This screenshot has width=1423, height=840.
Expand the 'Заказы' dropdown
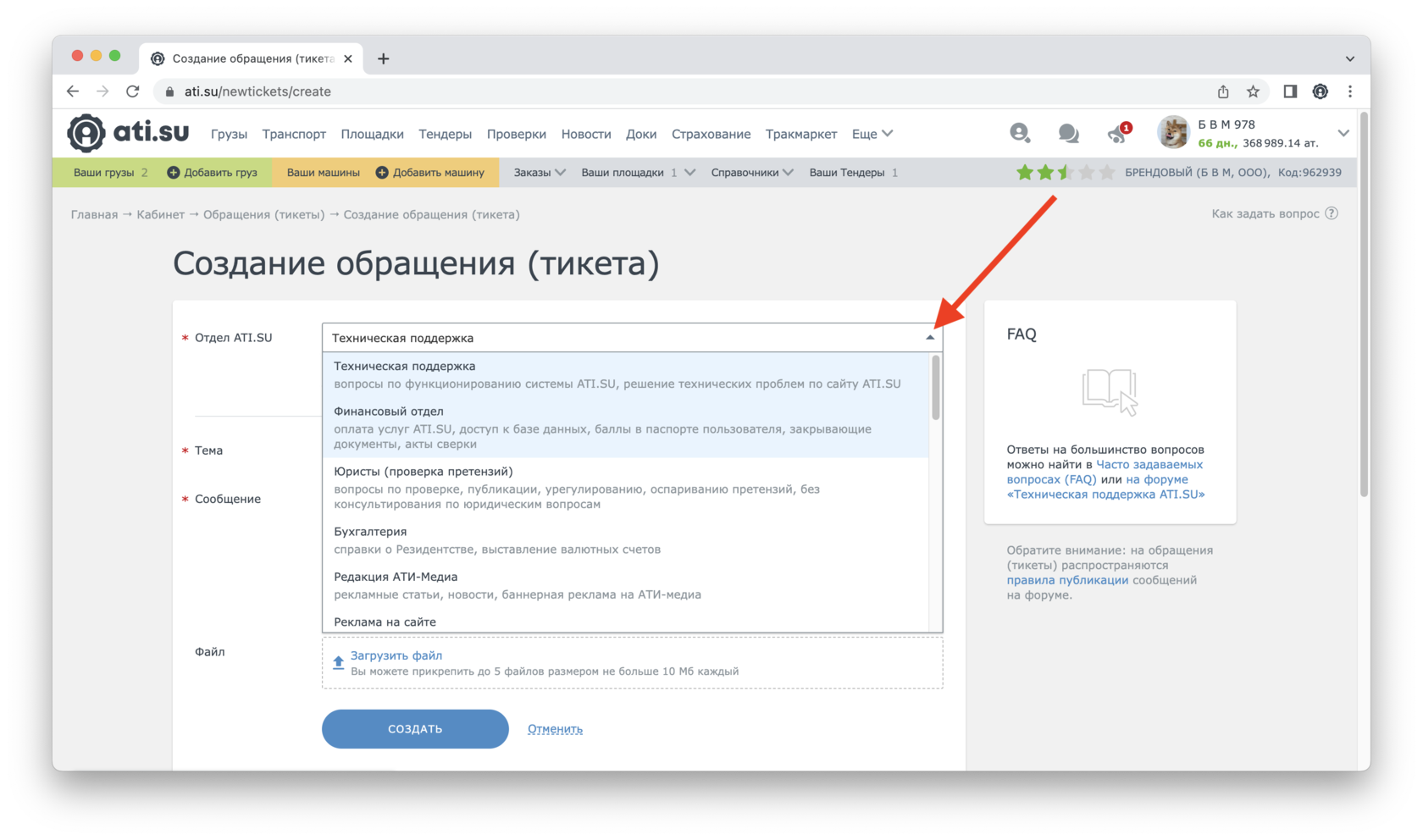[540, 173]
